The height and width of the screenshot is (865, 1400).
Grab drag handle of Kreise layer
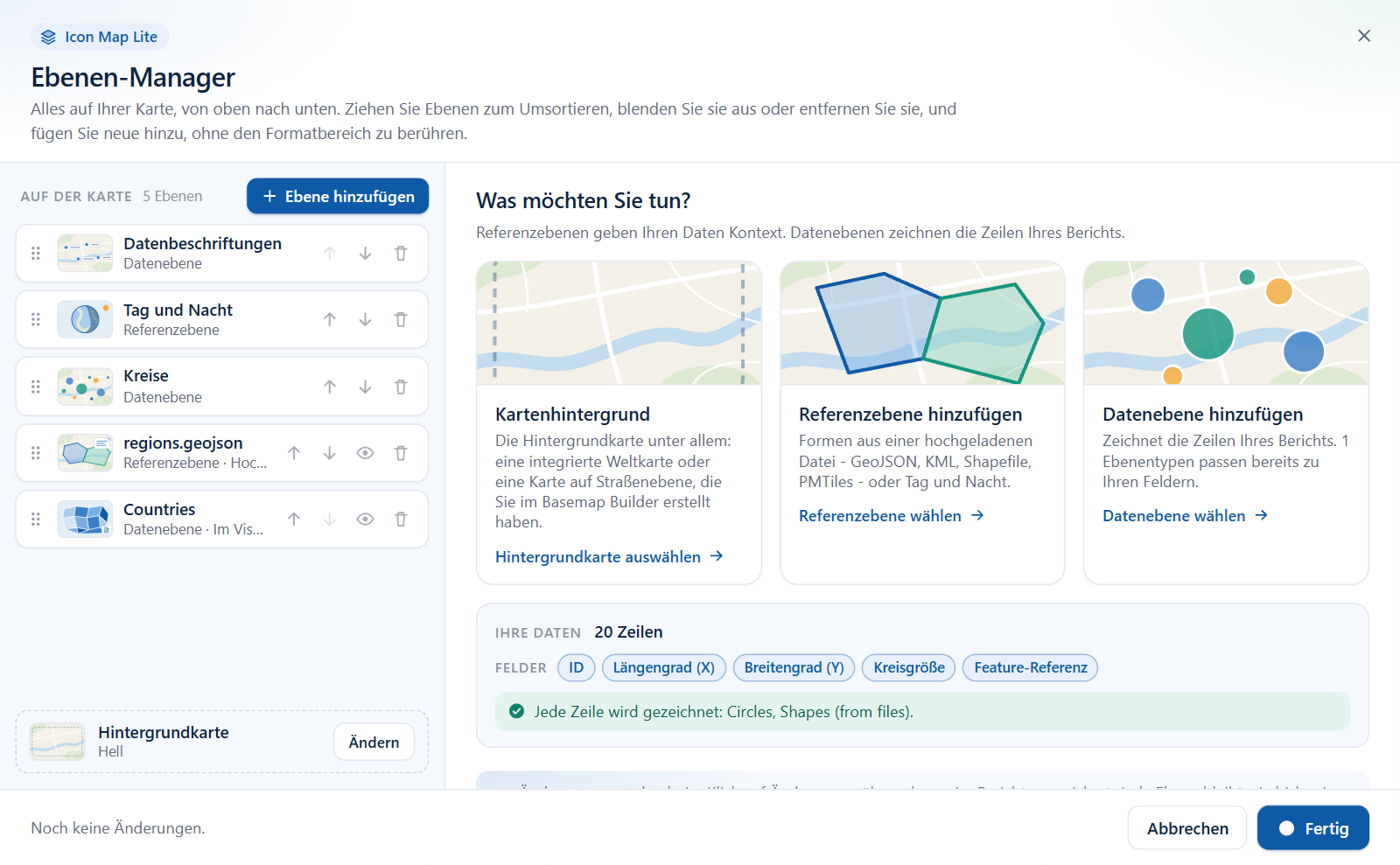pos(36,387)
